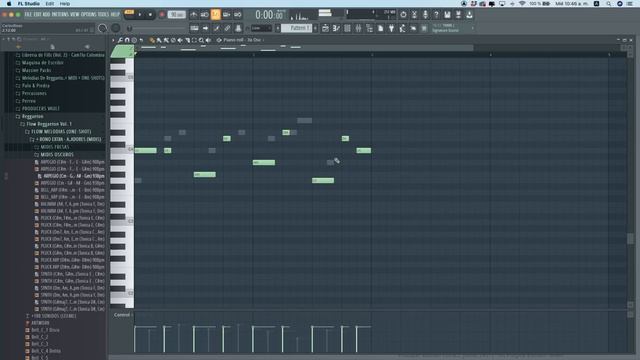Click the scissors cut icon in top toolbar
The image size is (640, 360).
(414, 15)
